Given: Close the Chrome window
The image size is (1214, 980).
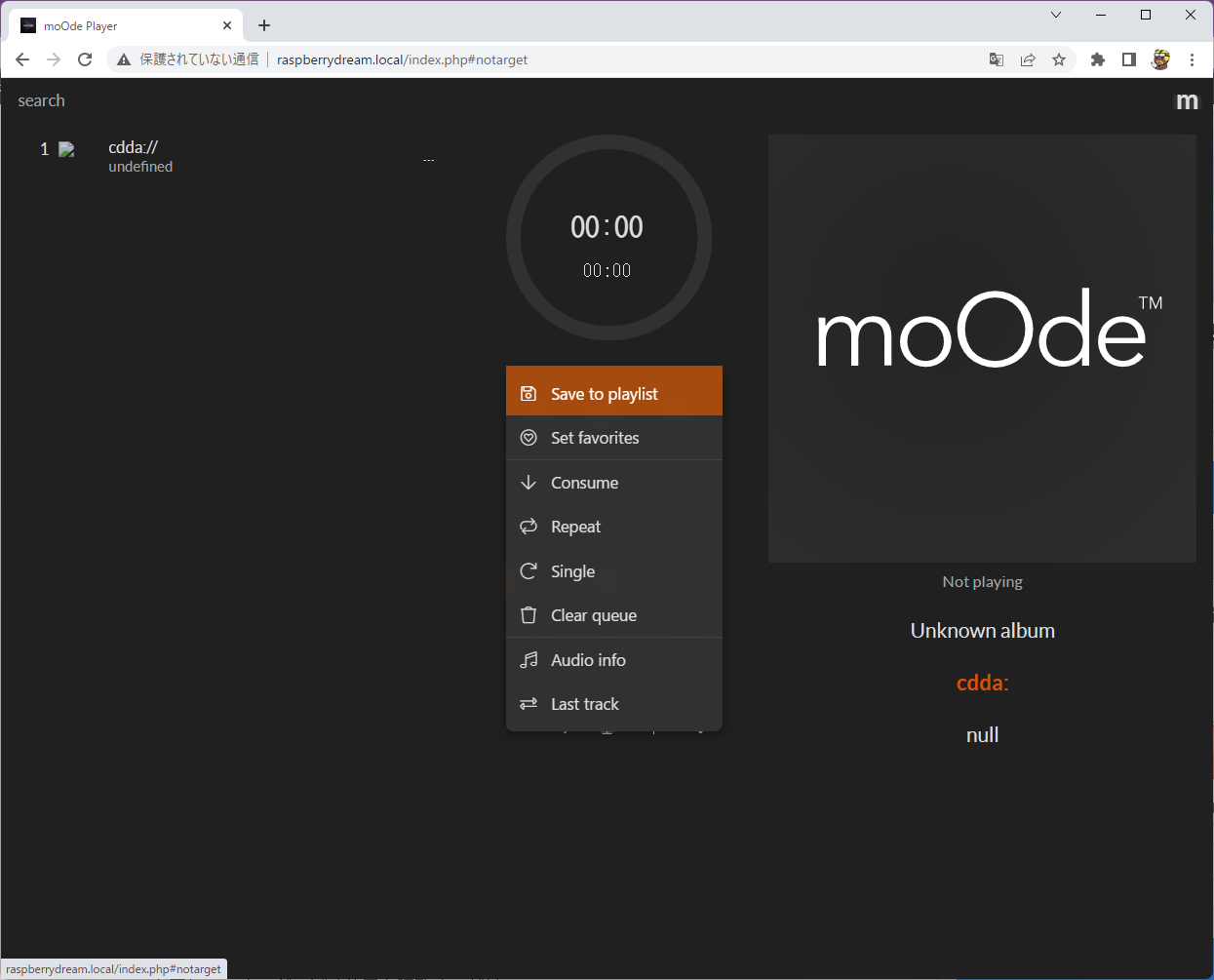Looking at the screenshot, I should (x=1191, y=15).
